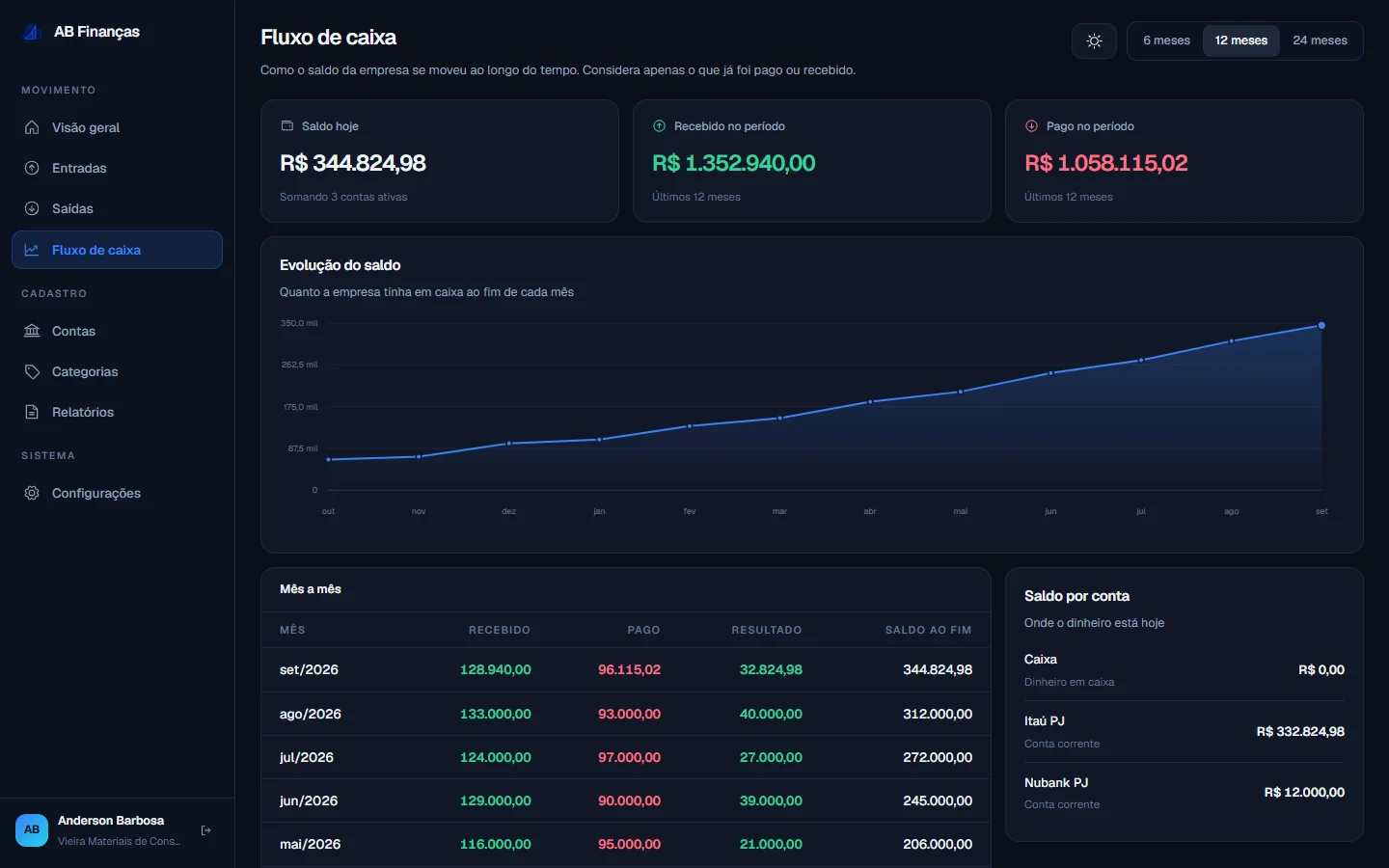
Task: Click the AB Finanças logo icon
Action: coord(32,32)
